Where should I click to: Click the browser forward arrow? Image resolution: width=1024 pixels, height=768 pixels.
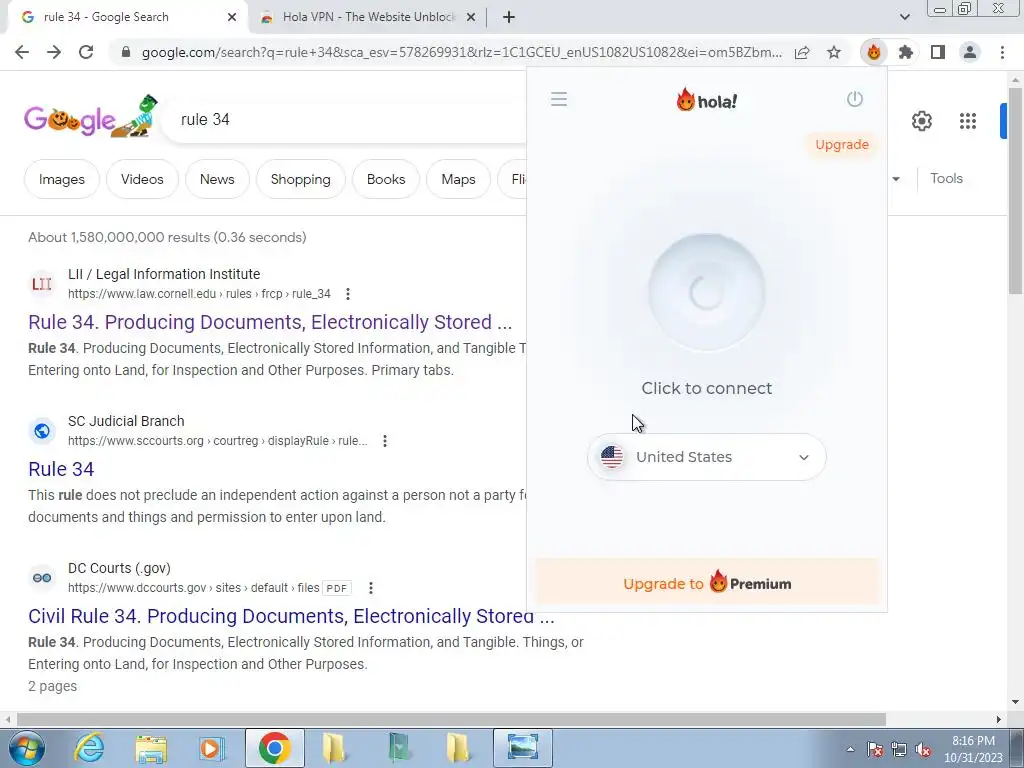54,52
